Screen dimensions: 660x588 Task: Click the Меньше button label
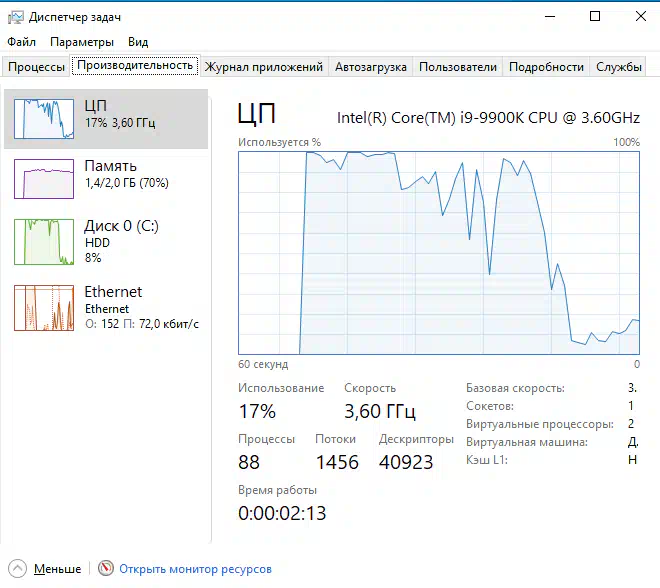tap(57, 569)
